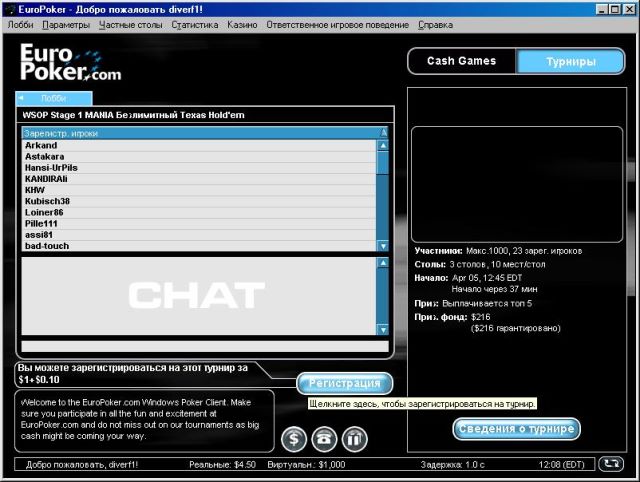
Task: Click the 12:08 (EDT) clock
Action: click(x=561, y=464)
